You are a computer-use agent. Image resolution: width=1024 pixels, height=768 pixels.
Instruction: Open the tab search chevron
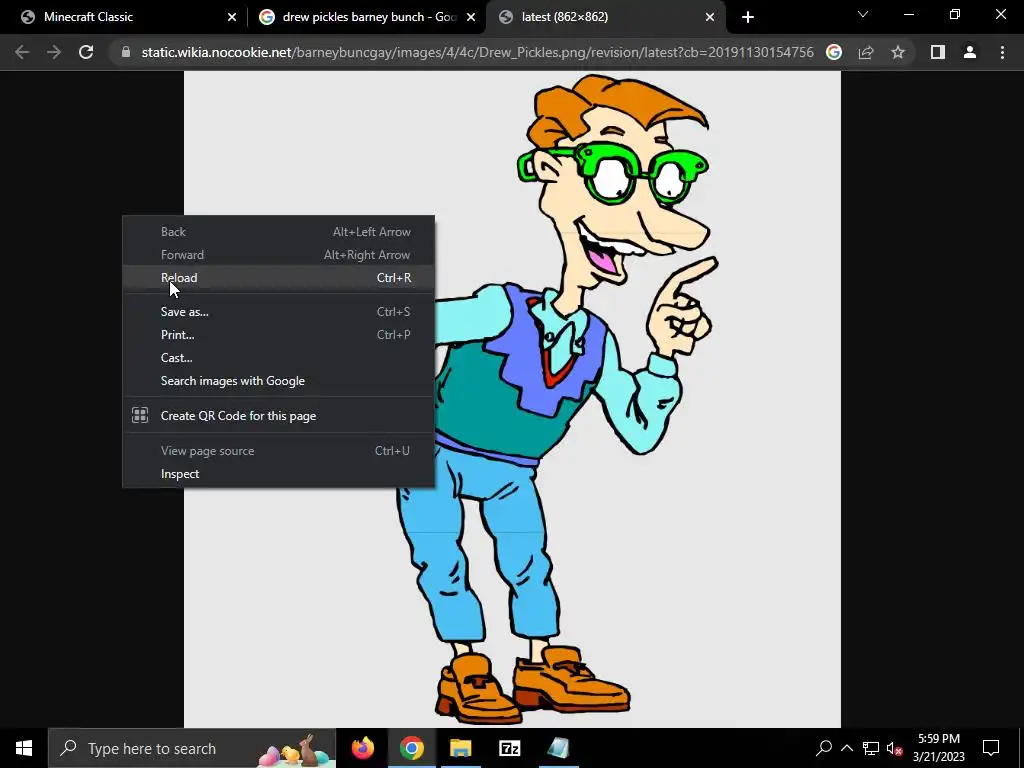click(863, 14)
